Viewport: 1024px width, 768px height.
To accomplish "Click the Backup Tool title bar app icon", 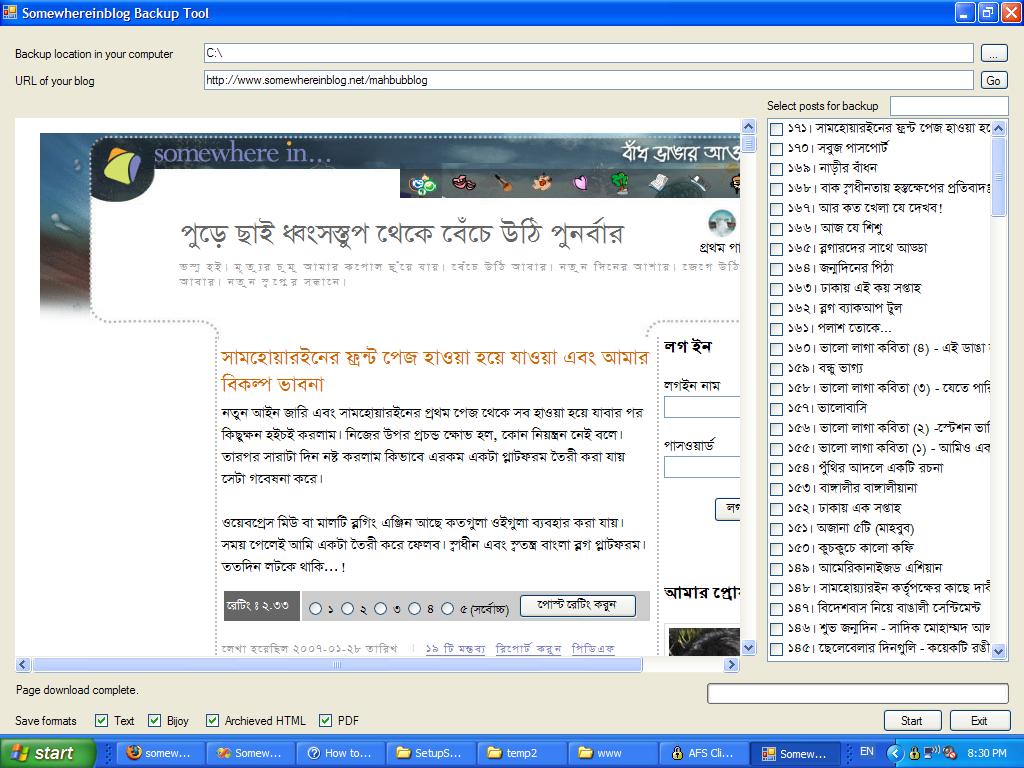I will 9,12.
